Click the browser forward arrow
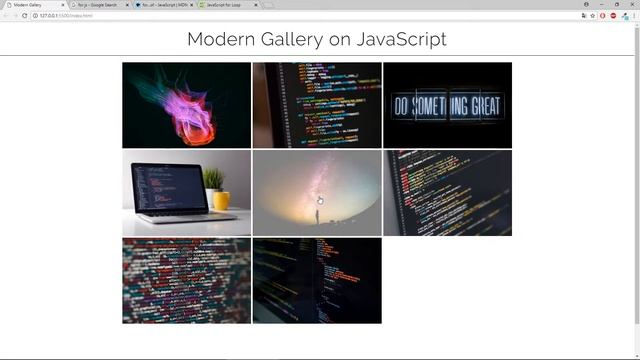This screenshot has width=640, height=360. 15,16
